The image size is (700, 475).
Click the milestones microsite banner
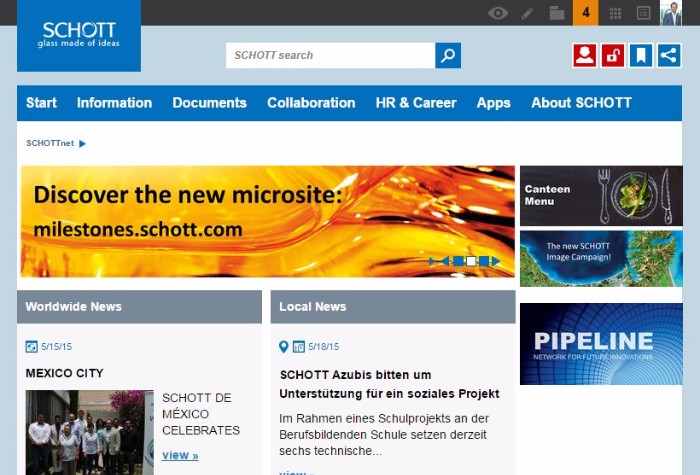coord(267,221)
